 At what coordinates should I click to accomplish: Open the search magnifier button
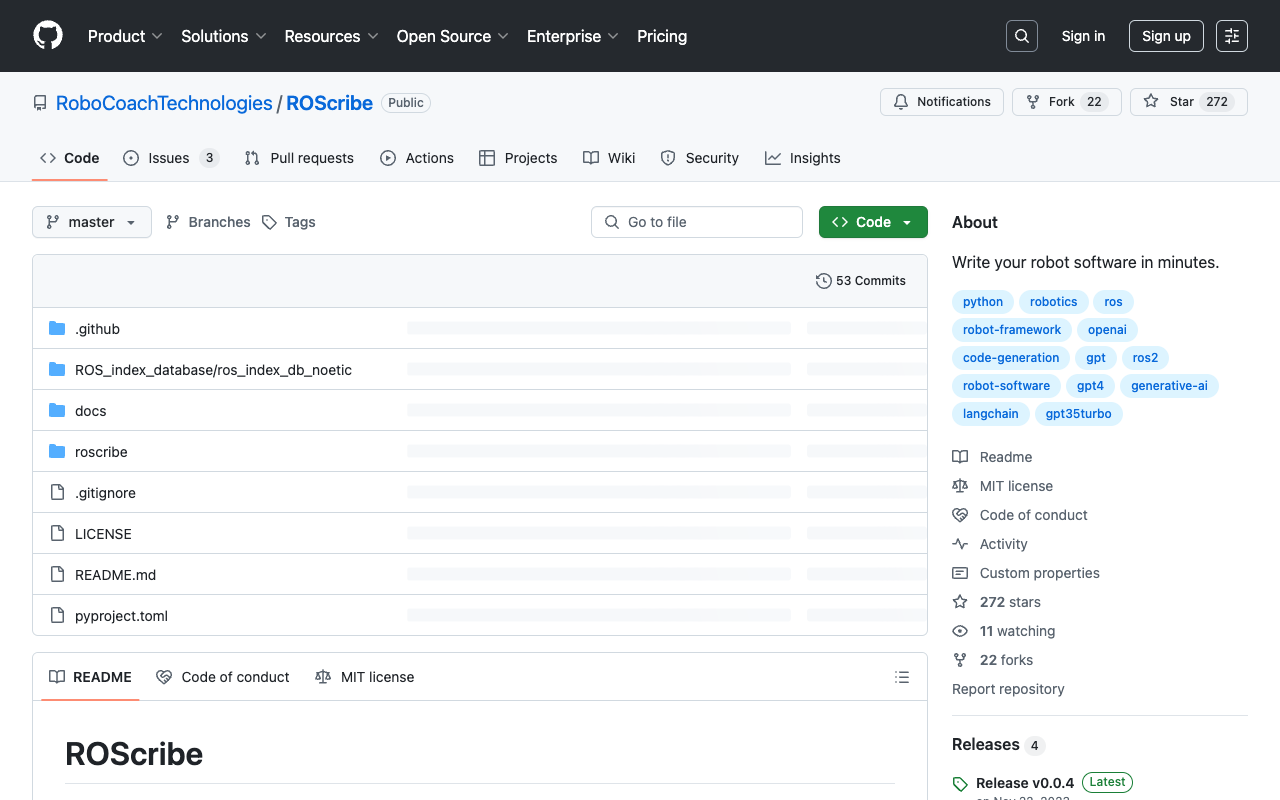1022,36
